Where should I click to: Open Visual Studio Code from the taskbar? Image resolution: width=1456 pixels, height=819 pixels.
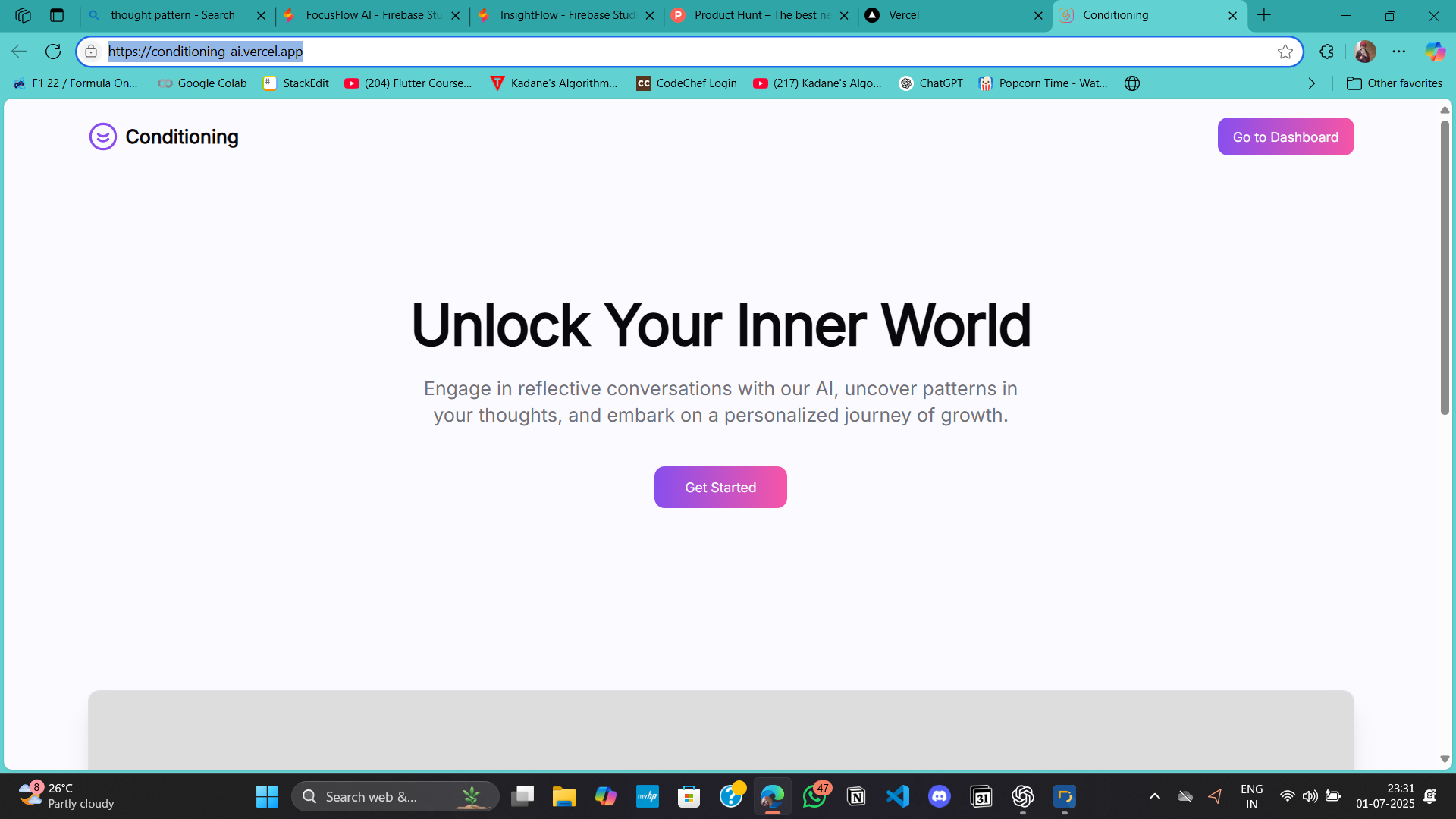[x=898, y=796]
